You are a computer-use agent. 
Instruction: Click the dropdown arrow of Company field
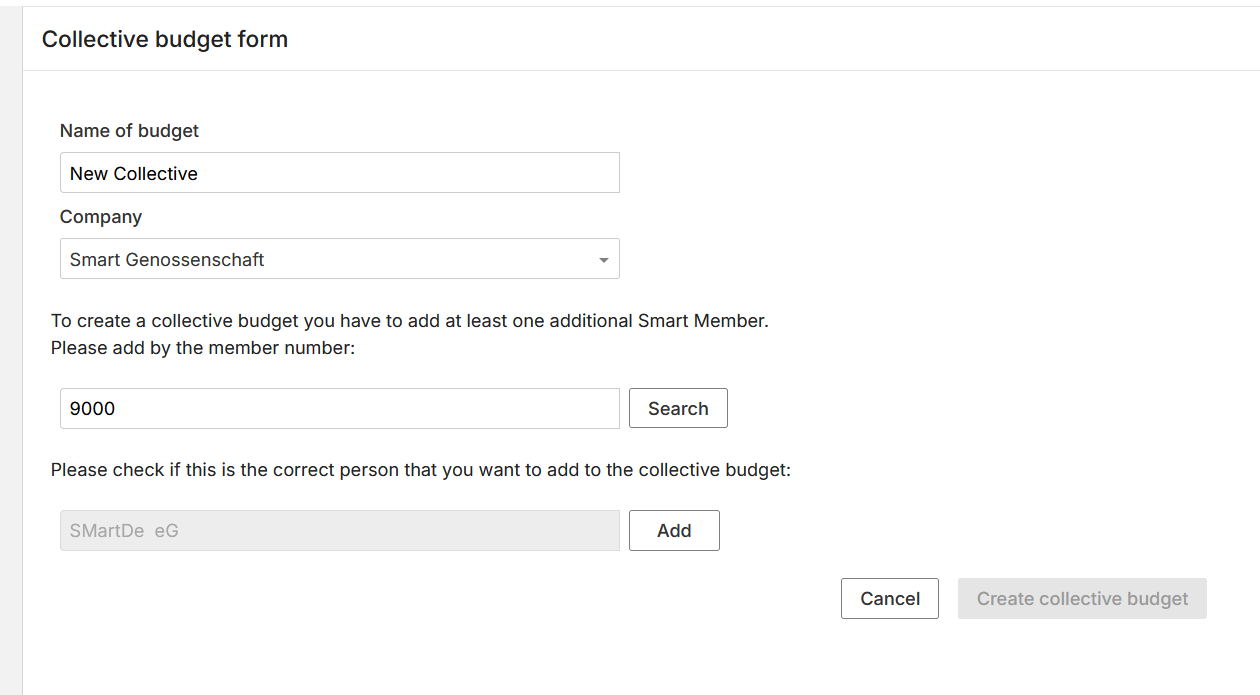point(603,260)
